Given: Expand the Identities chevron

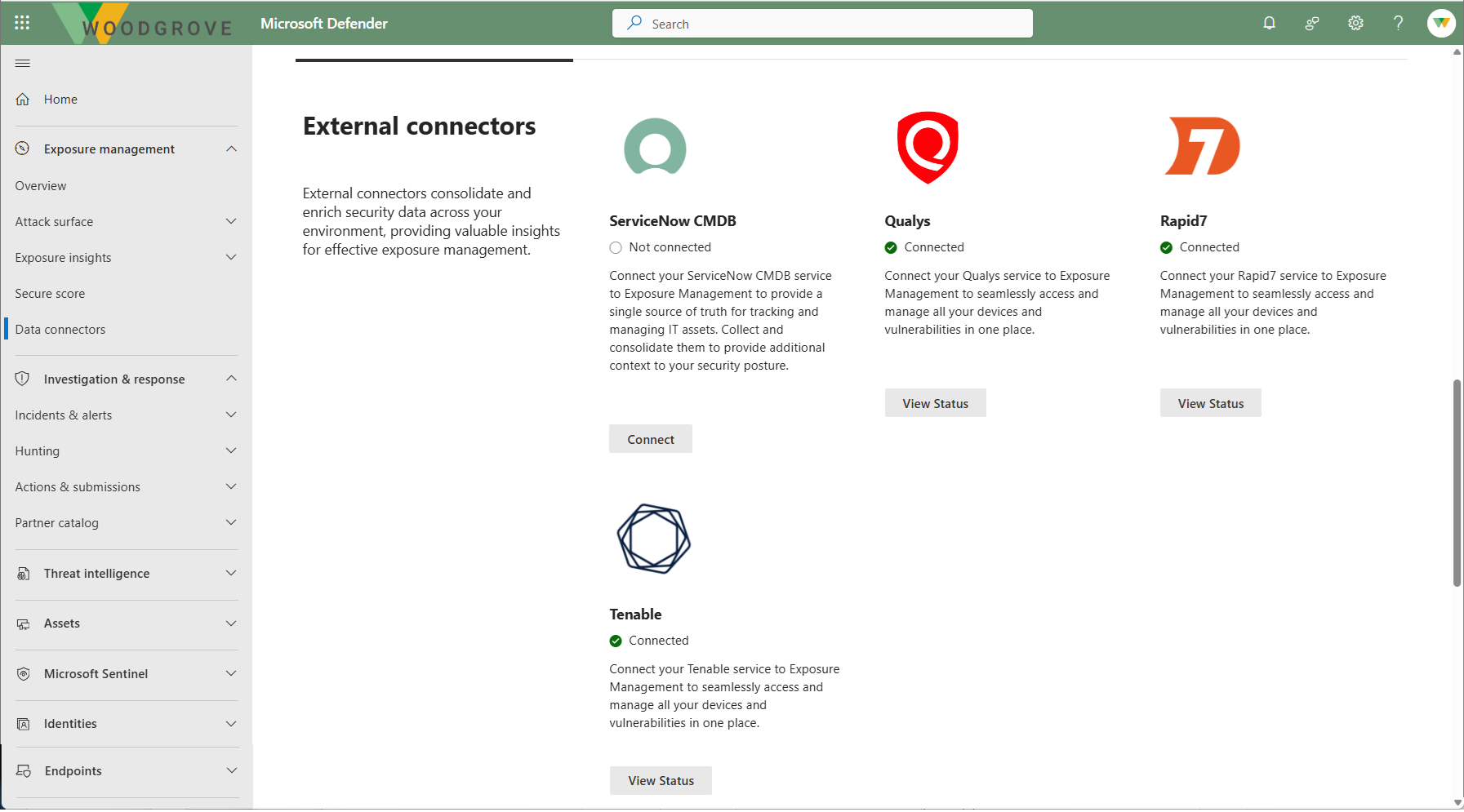Looking at the screenshot, I should point(231,724).
